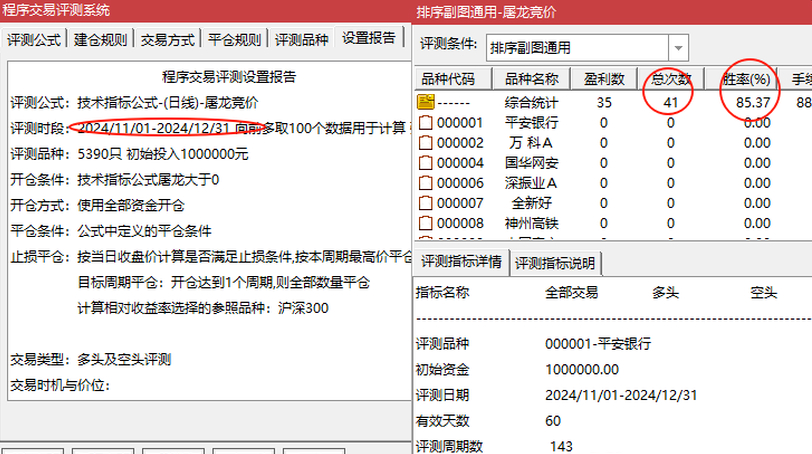This screenshot has width=812, height=454.
Task: Switch to the 评测公式 tab
Action: [x=34, y=40]
